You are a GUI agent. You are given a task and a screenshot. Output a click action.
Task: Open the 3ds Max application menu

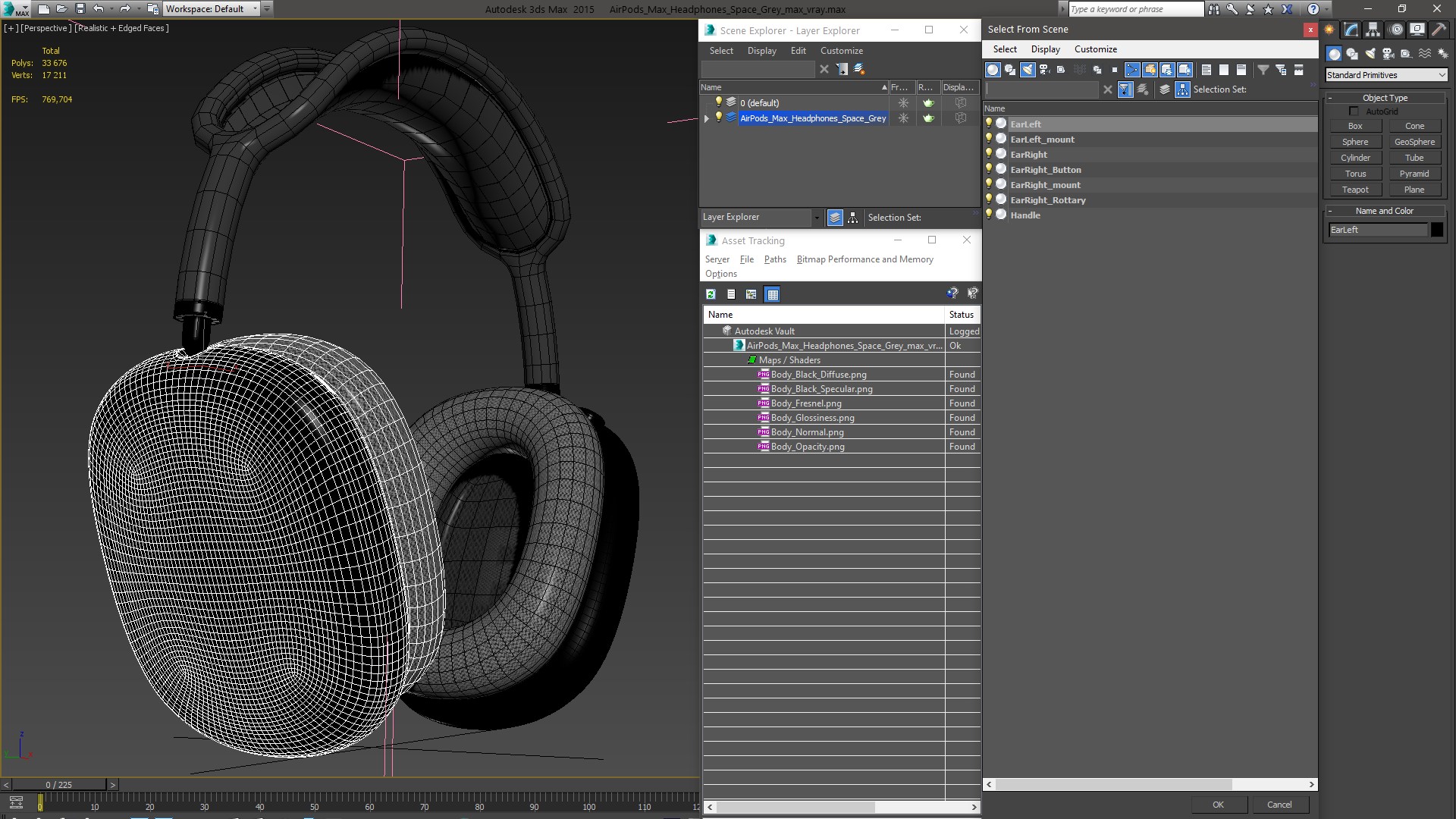tap(15, 9)
